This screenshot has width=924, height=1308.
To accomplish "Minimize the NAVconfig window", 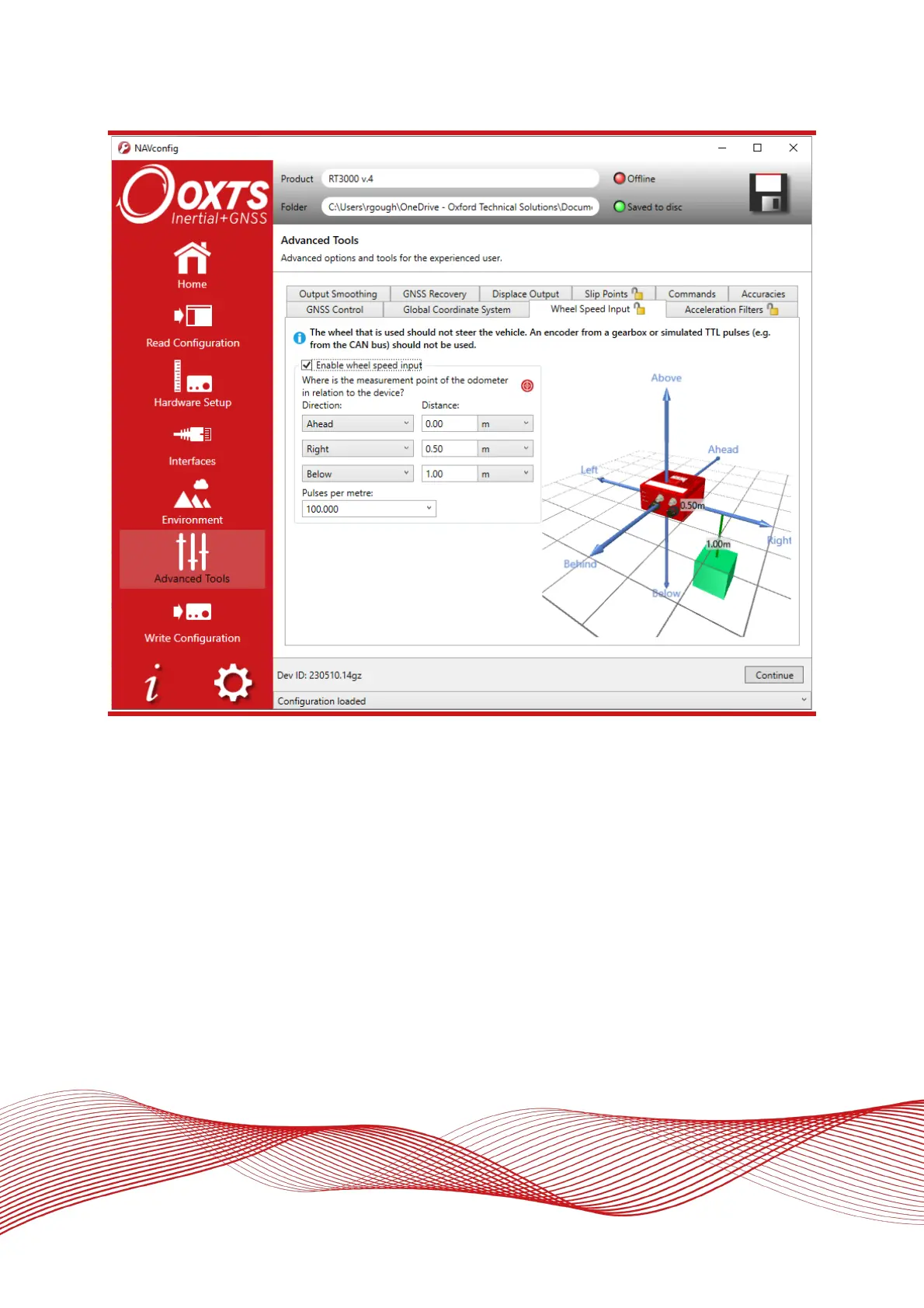I will [722, 148].
